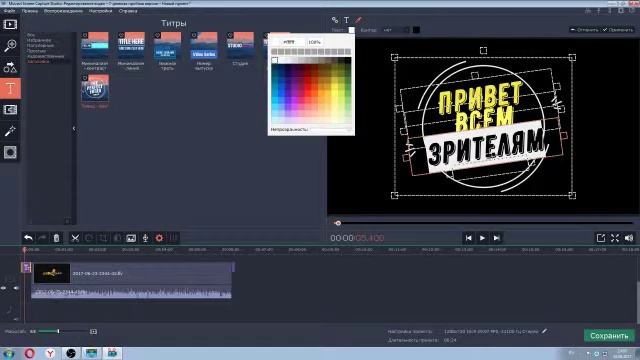Screen dimensions: 640x360
Task: Favorite the 'Studio' title preset
Action: pyautogui.click(x=230, y=36)
